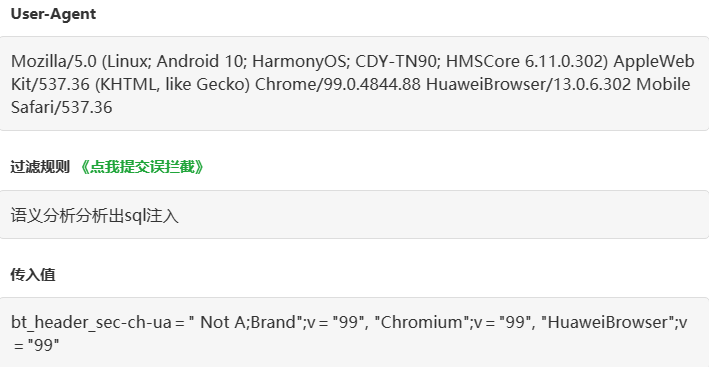Click the trailing = "99" value line
Viewport: 709px width, 367px height.
tap(36, 346)
